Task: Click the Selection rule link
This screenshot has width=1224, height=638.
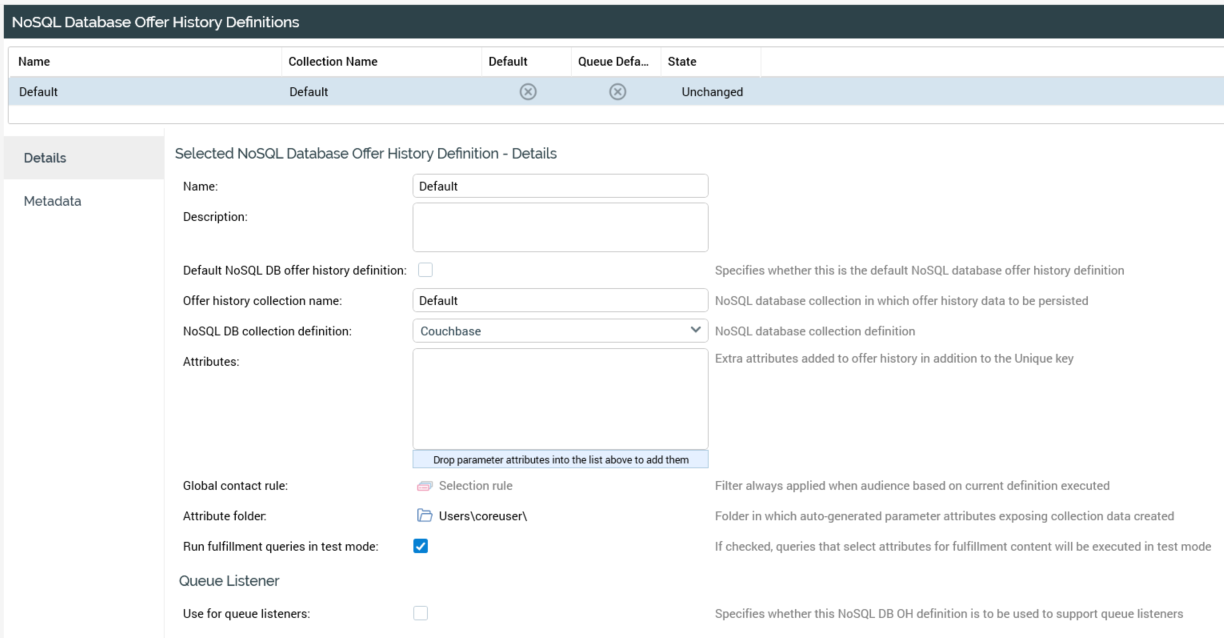Action: tap(476, 486)
